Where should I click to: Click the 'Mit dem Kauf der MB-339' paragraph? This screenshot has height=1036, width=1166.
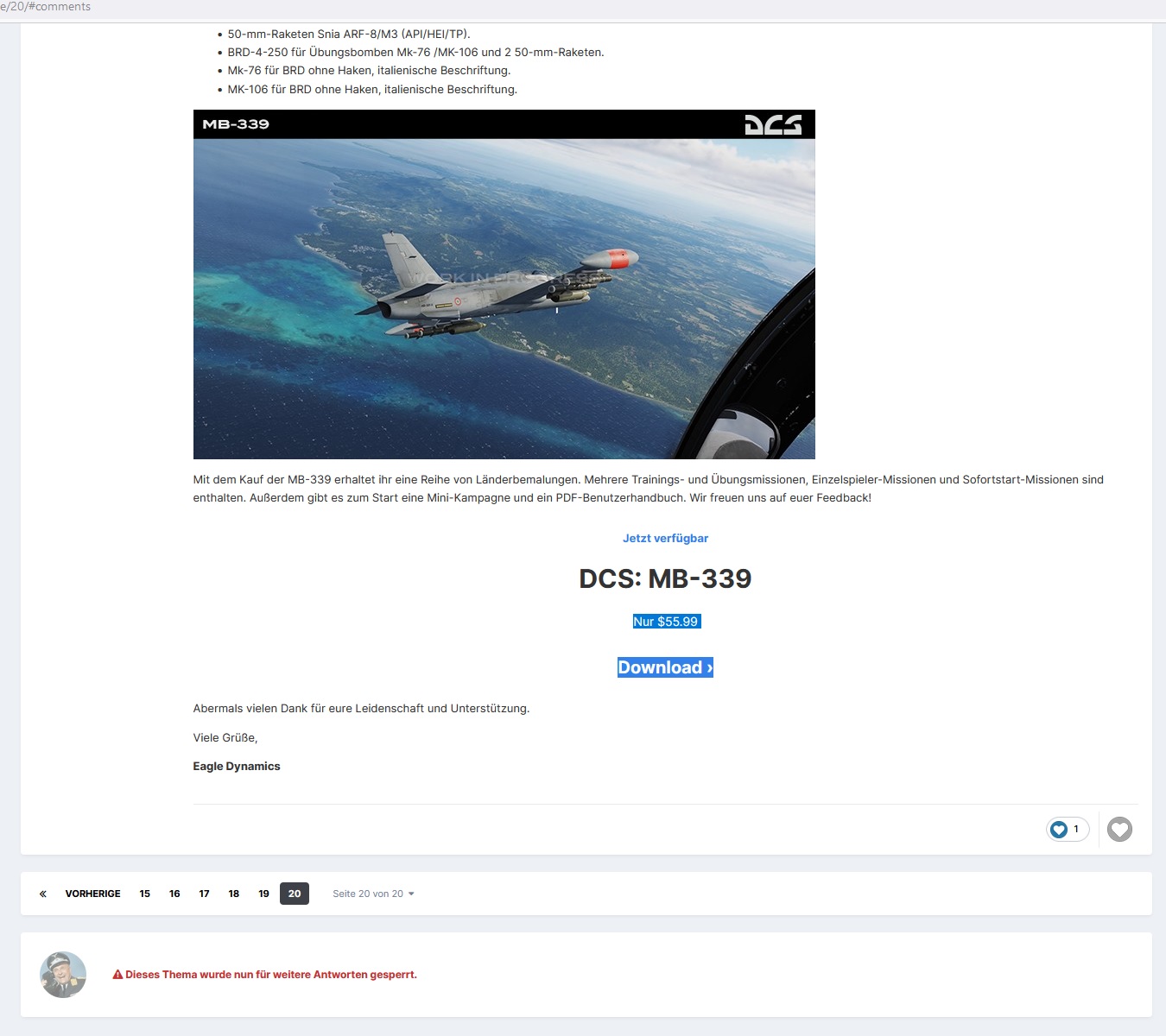pos(649,489)
